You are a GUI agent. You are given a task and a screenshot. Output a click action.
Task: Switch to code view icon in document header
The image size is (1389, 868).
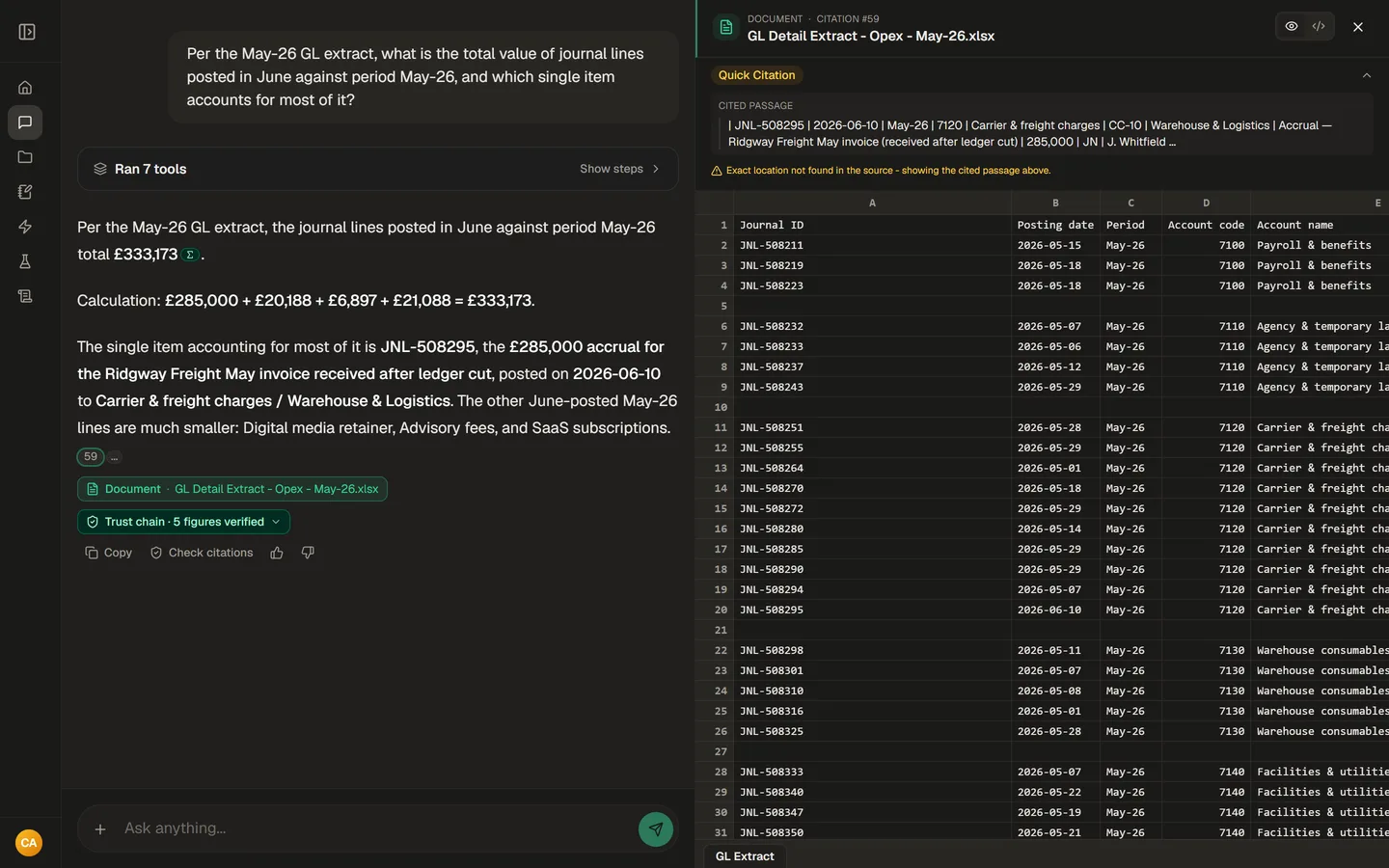[1319, 26]
